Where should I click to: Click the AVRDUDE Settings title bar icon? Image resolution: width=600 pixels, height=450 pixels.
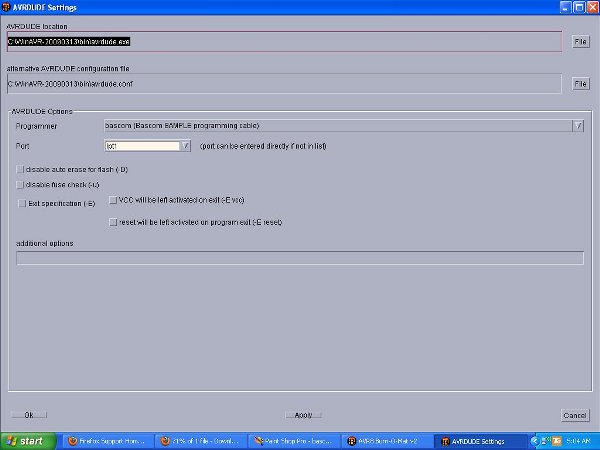[6, 7]
